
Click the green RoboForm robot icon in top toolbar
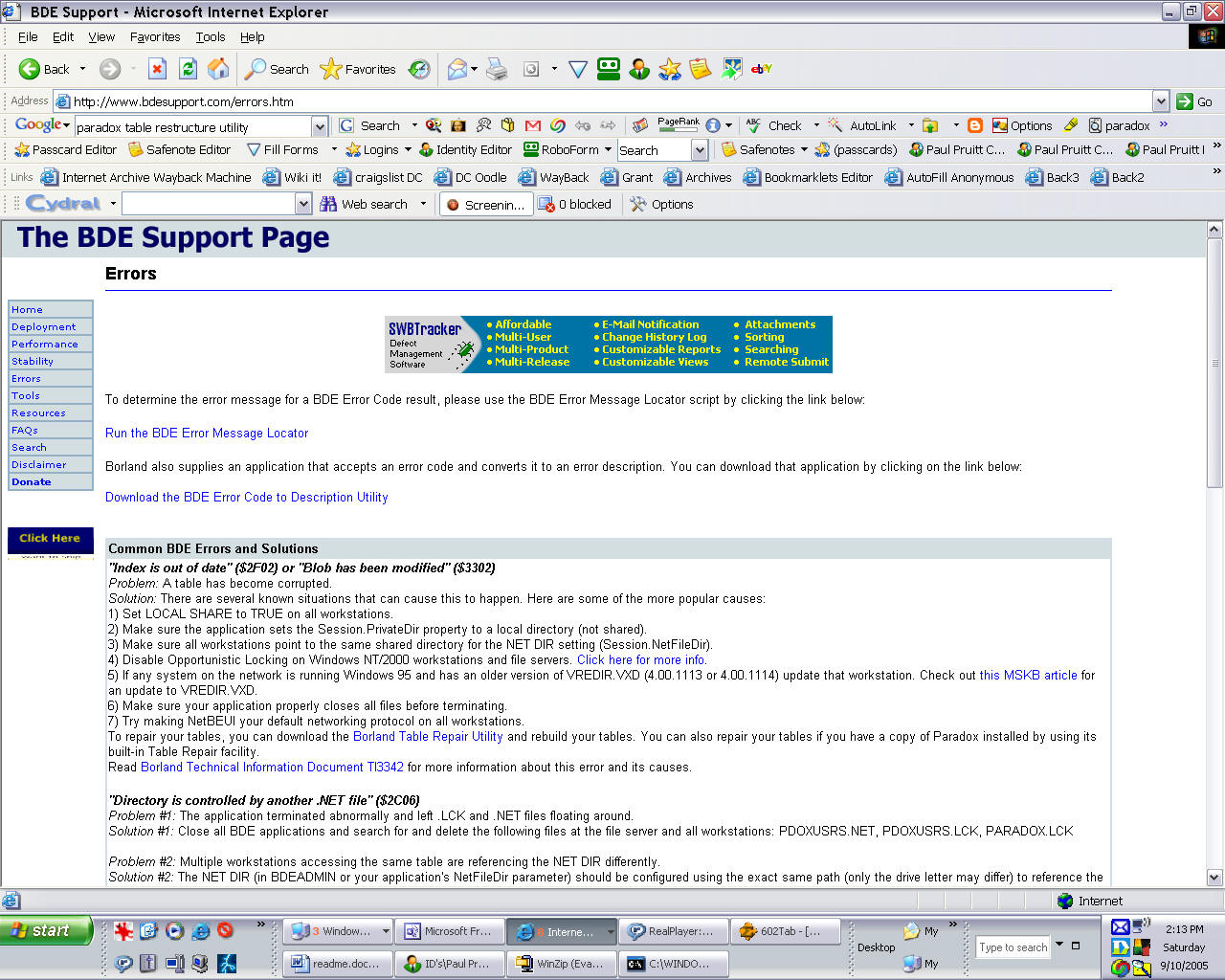pyautogui.click(x=609, y=69)
